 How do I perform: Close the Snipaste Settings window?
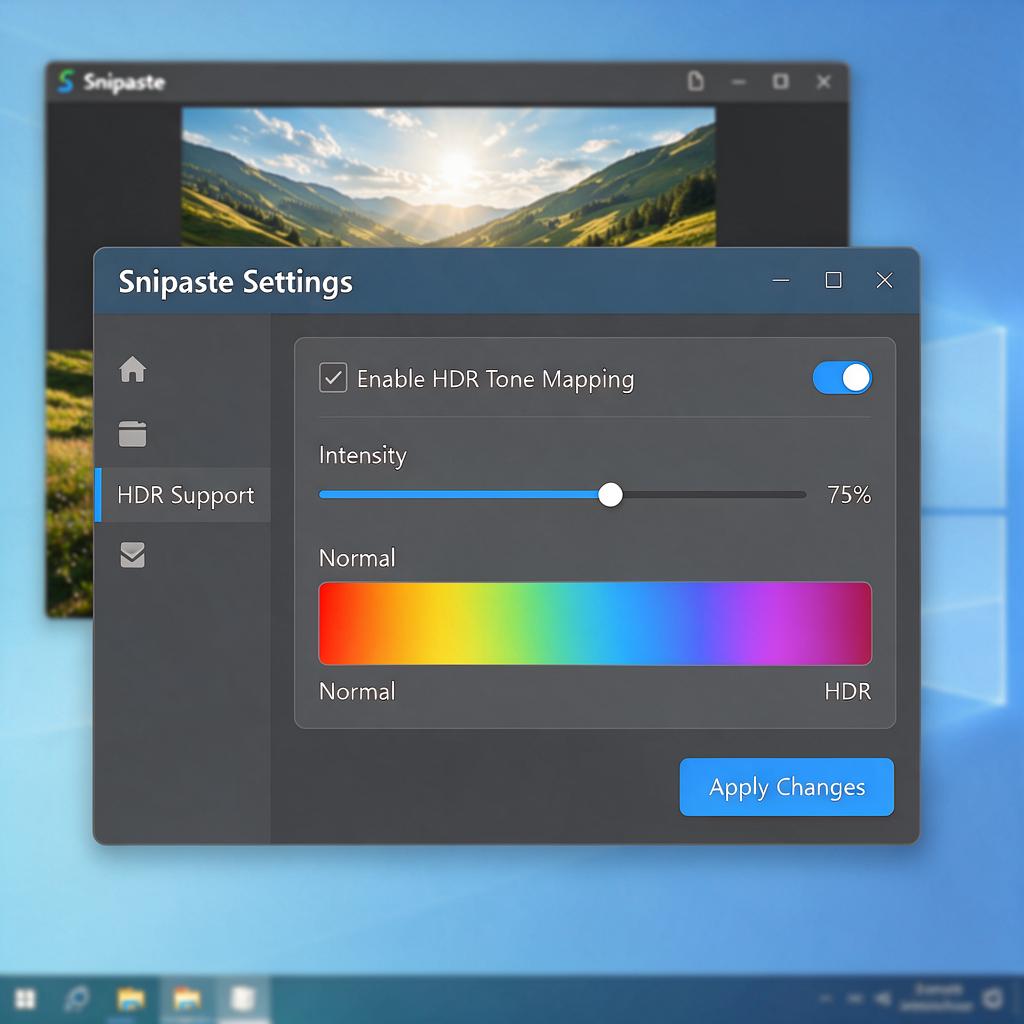[x=884, y=280]
